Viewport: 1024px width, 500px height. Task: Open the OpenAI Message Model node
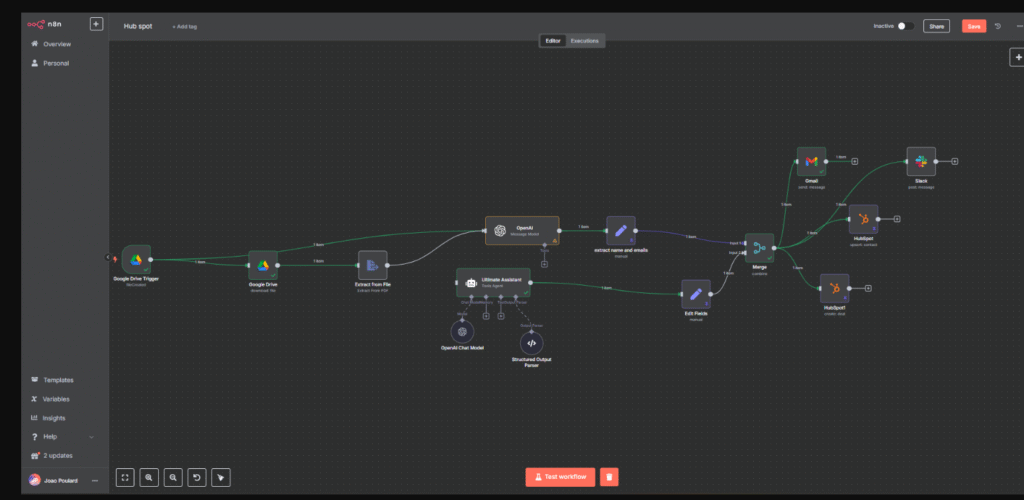(522, 231)
